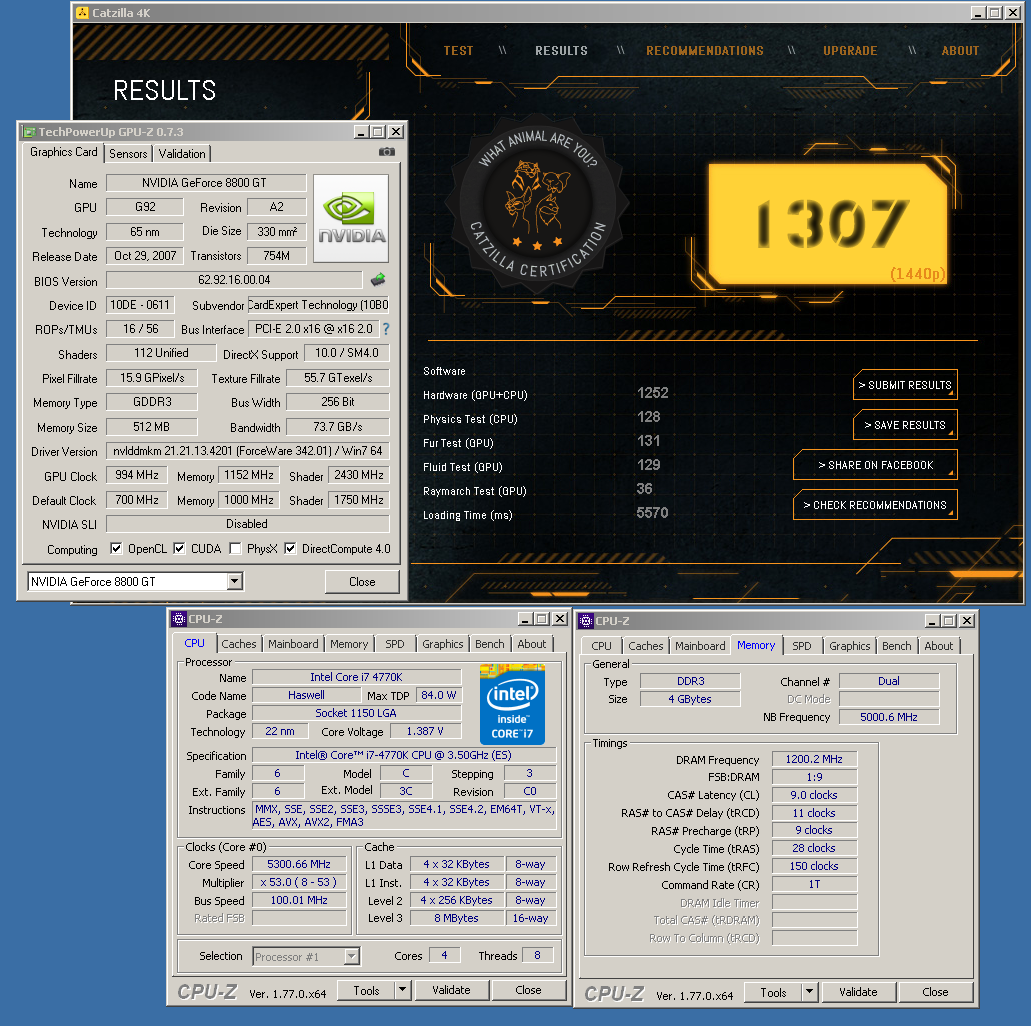Open Catzilla ABOUT menu

(x=960, y=51)
